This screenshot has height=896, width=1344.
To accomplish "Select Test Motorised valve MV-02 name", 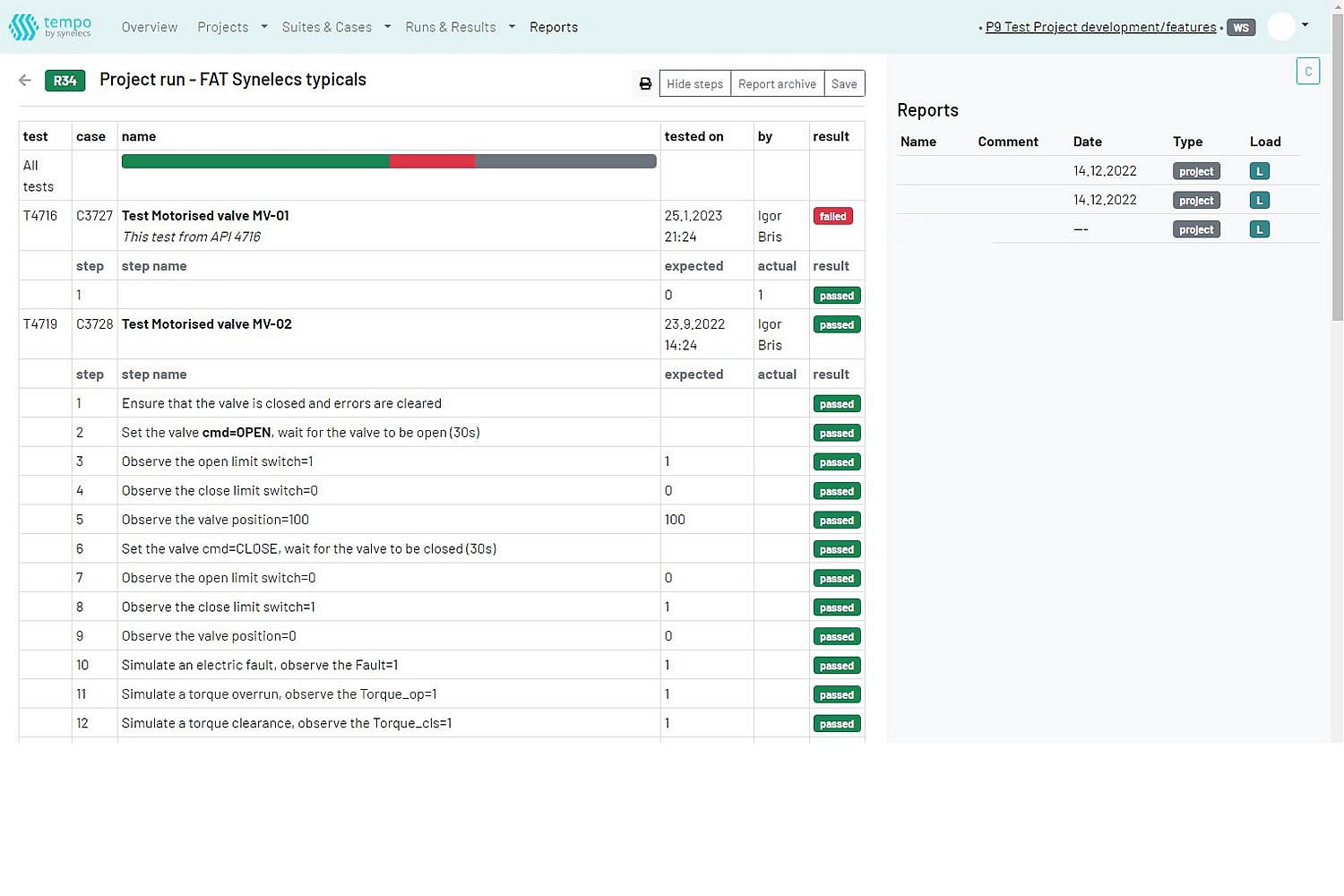I will tap(207, 324).
